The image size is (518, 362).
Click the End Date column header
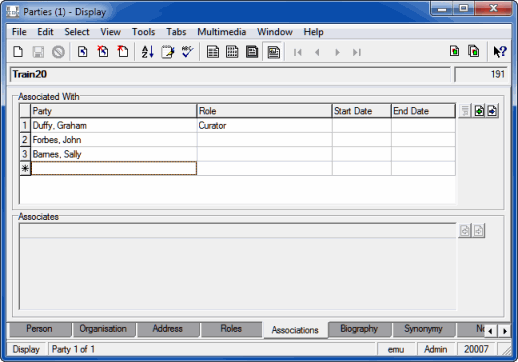tap(423, 111)
